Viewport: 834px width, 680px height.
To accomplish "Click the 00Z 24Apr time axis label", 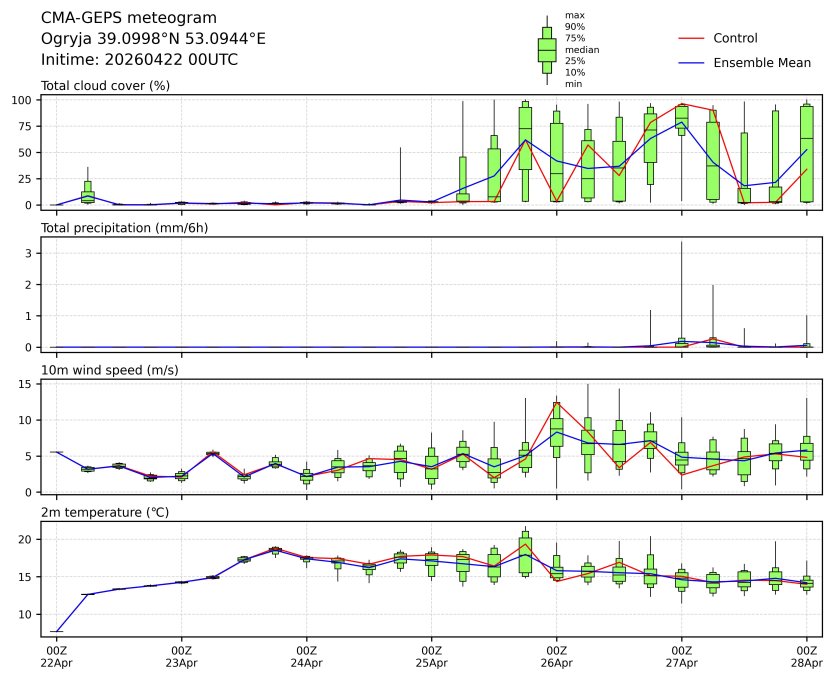I will (306, 656).
